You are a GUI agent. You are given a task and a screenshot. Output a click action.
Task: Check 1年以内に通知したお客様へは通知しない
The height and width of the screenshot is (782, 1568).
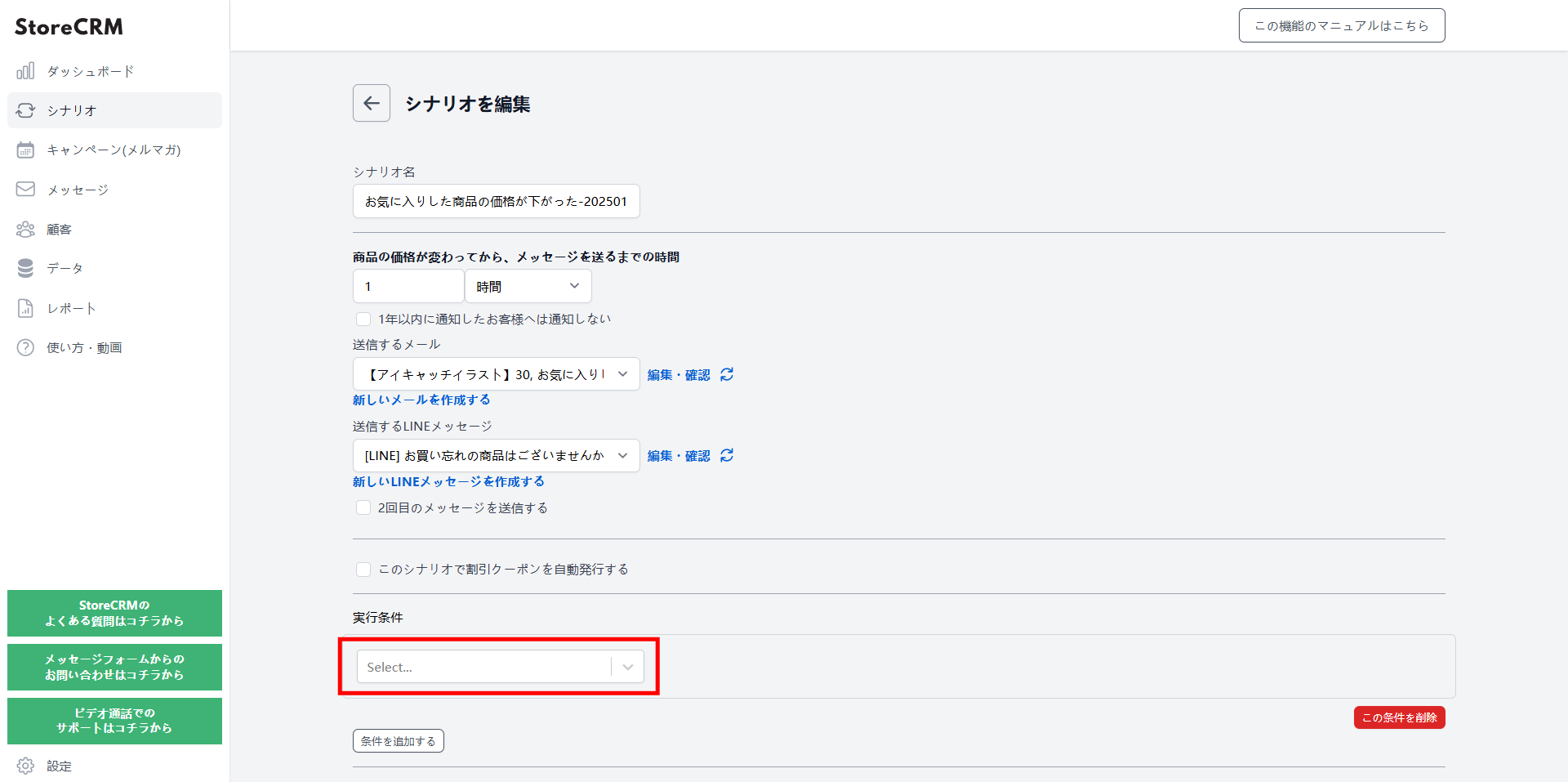[x=363, y=319]
